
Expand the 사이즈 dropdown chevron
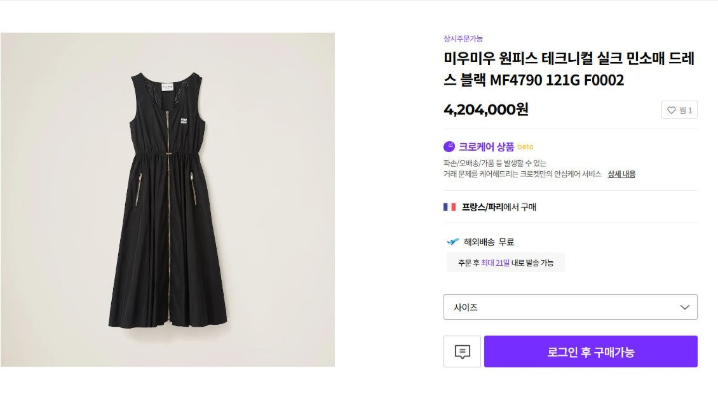point(685,307)
